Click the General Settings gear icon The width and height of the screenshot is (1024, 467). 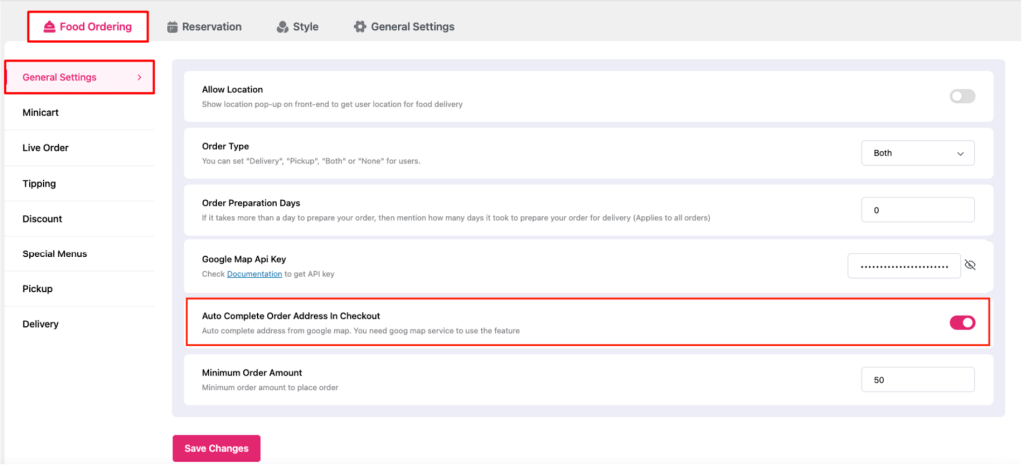click(360, 27)
